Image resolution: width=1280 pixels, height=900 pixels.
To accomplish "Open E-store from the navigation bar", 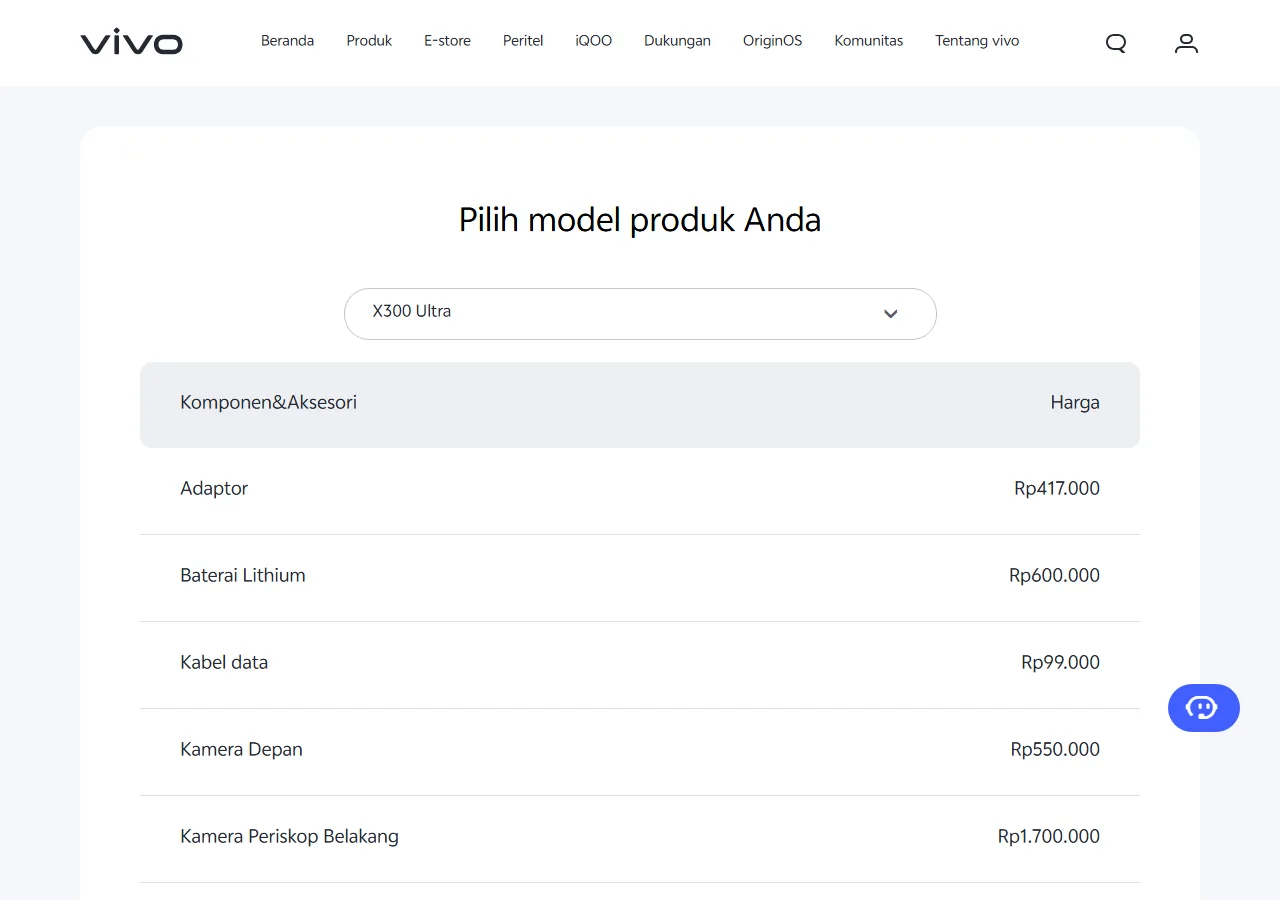I will [447, 41].
